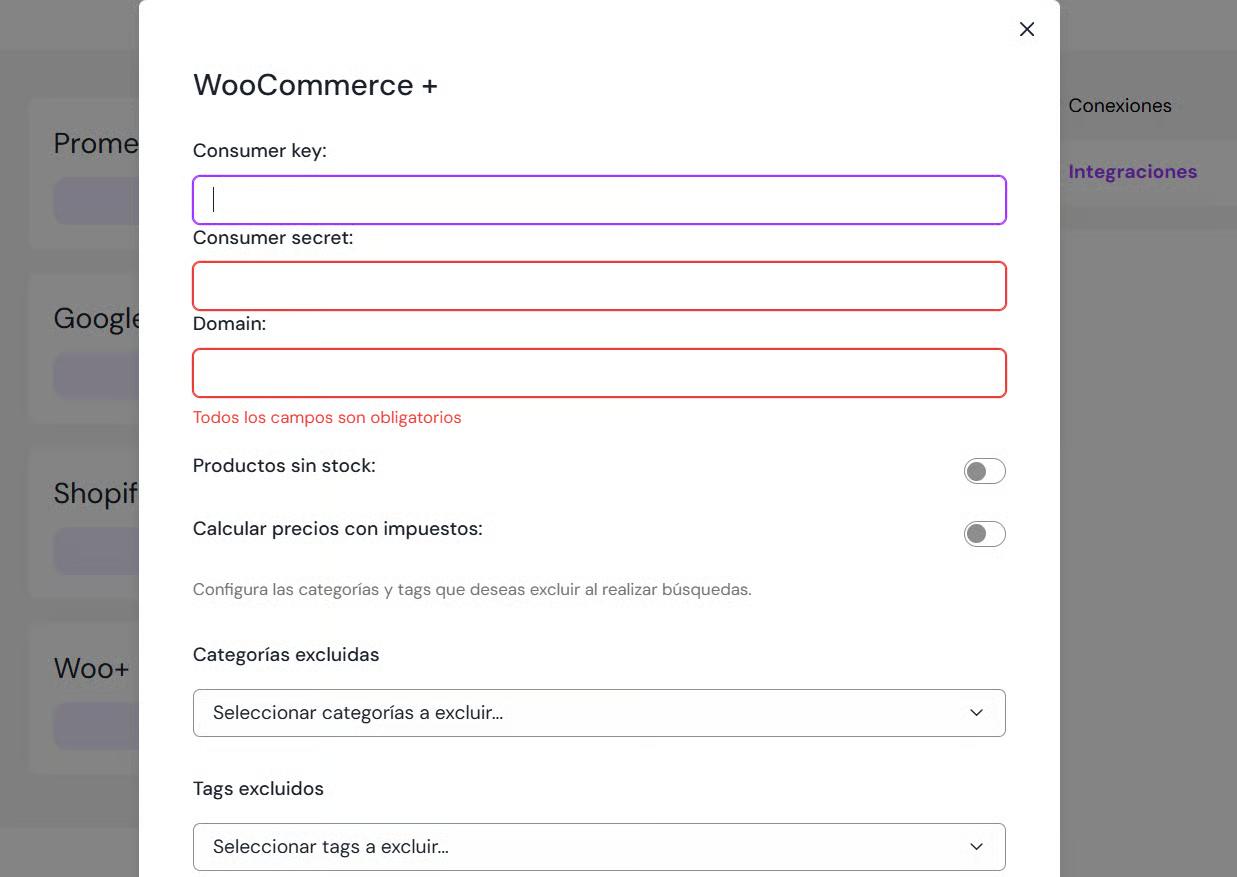This screenshot has height=877, width=1237.
Task: Click the Shopif integration card title
Action: [x=96, y=493]
